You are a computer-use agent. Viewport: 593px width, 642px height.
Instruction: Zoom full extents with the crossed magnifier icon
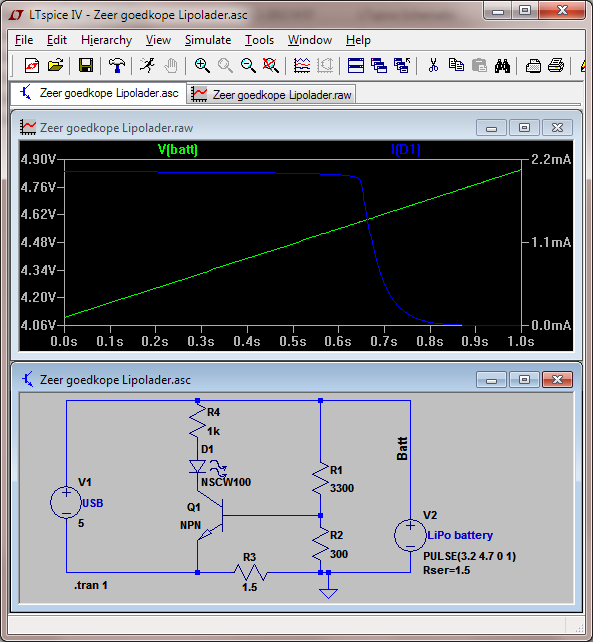[271, 66]
